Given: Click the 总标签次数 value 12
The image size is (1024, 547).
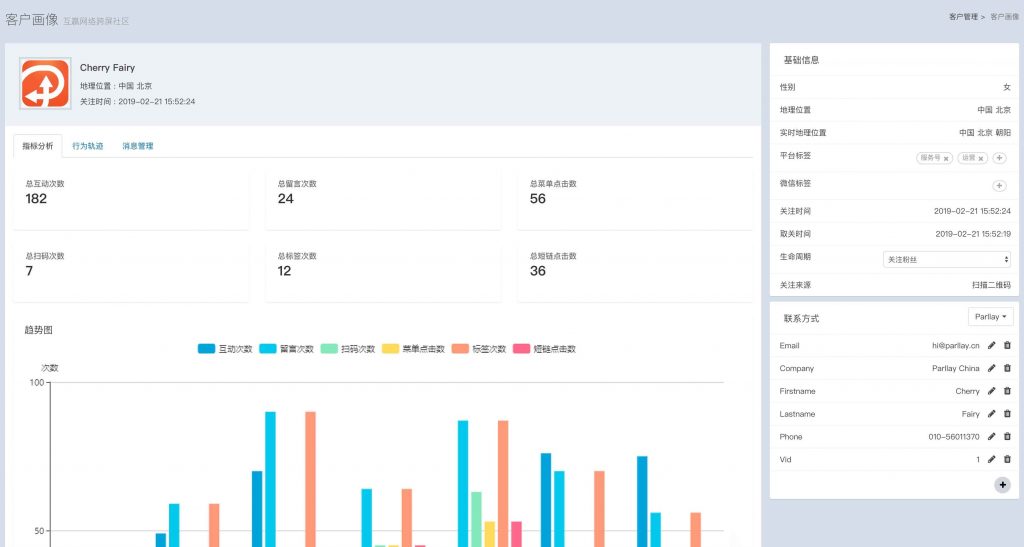Looking at the screenshot, I should click(284, 271).
